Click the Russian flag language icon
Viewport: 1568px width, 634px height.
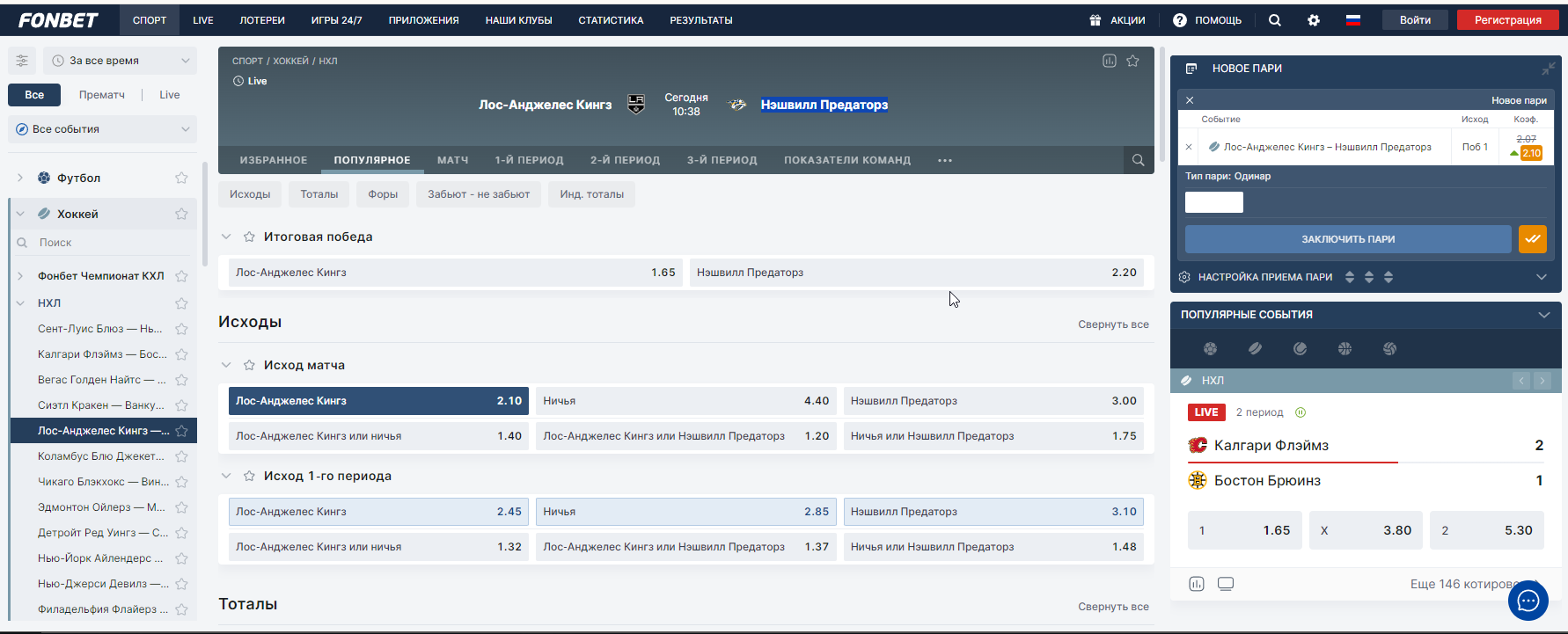(1352, 20)
